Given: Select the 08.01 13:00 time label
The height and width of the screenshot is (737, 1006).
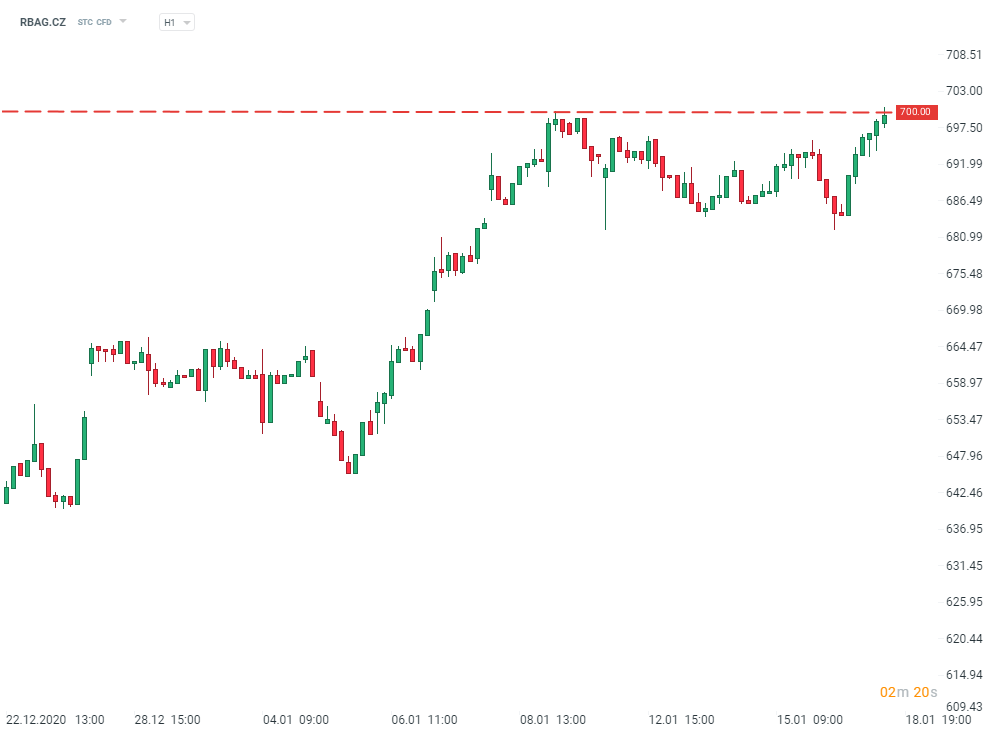Looking at the screenshot, I should coord(553,719).
